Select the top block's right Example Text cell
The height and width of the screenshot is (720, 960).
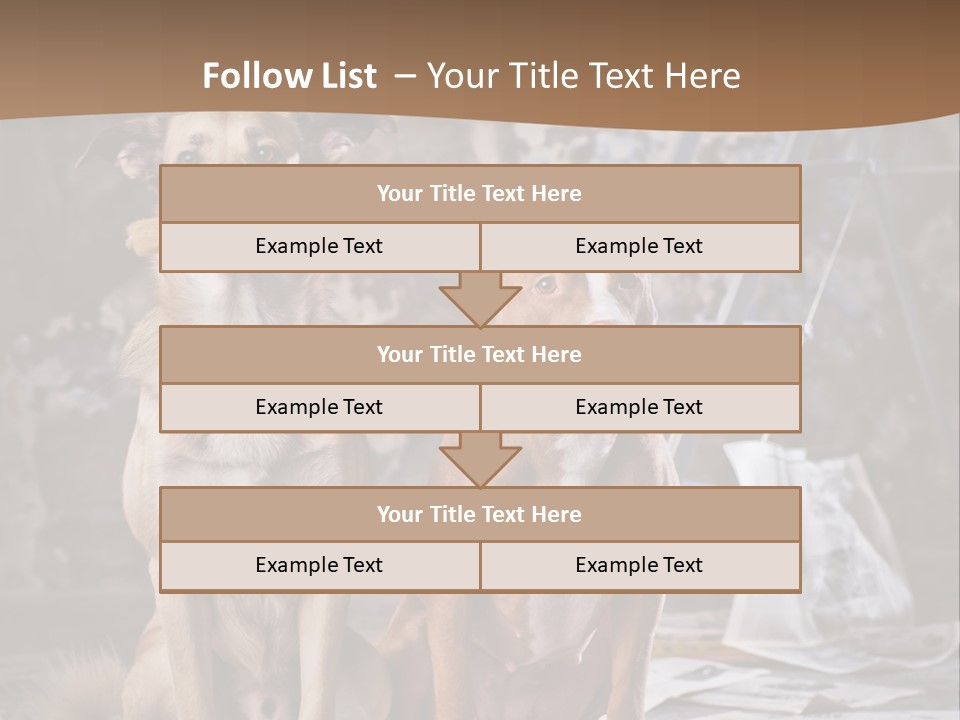[x=640, y=247]
